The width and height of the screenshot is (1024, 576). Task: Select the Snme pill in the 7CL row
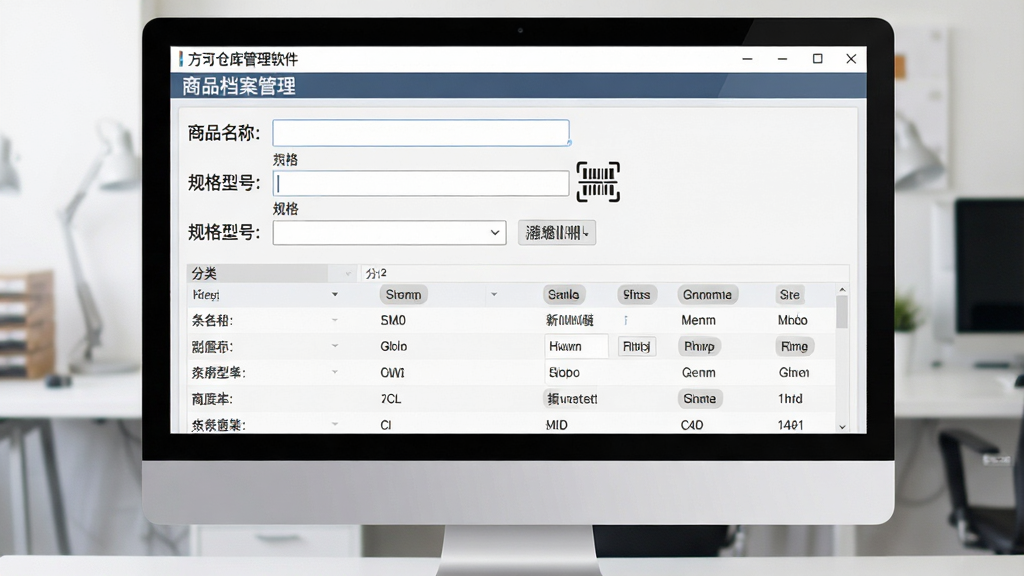tap(700, 398)
